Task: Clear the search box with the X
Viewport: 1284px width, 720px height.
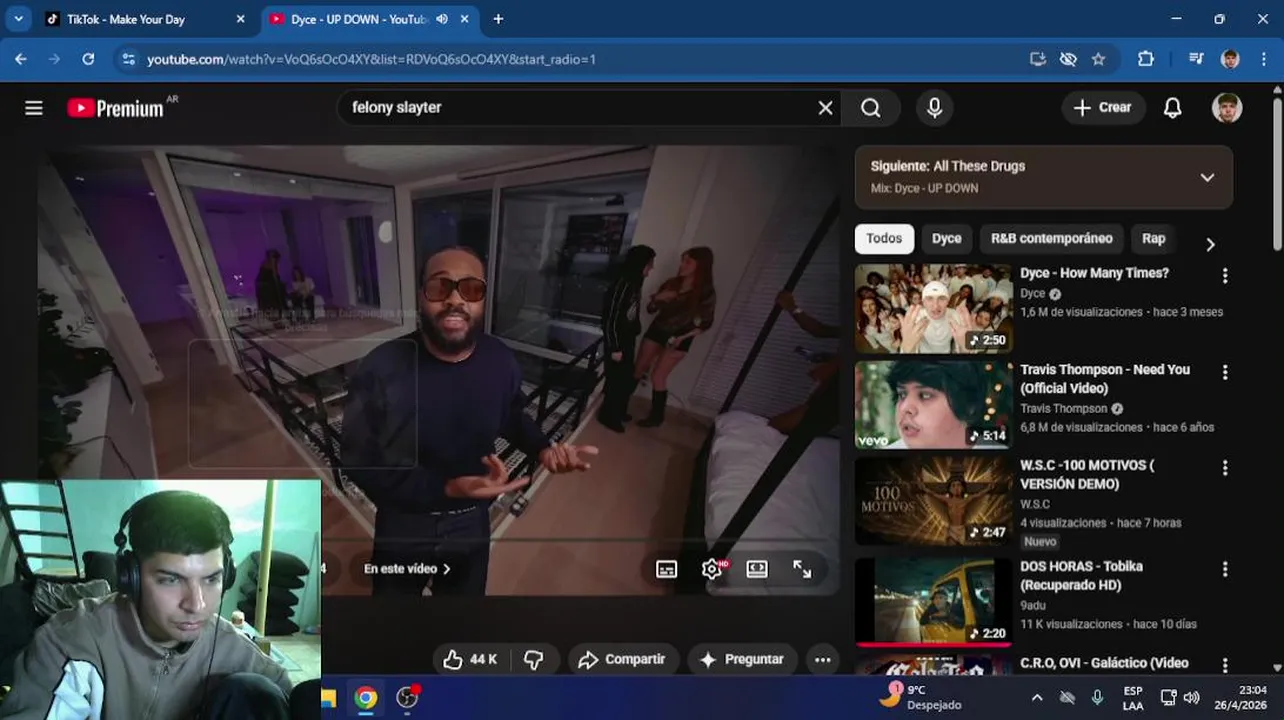Action: pos(825,108)
